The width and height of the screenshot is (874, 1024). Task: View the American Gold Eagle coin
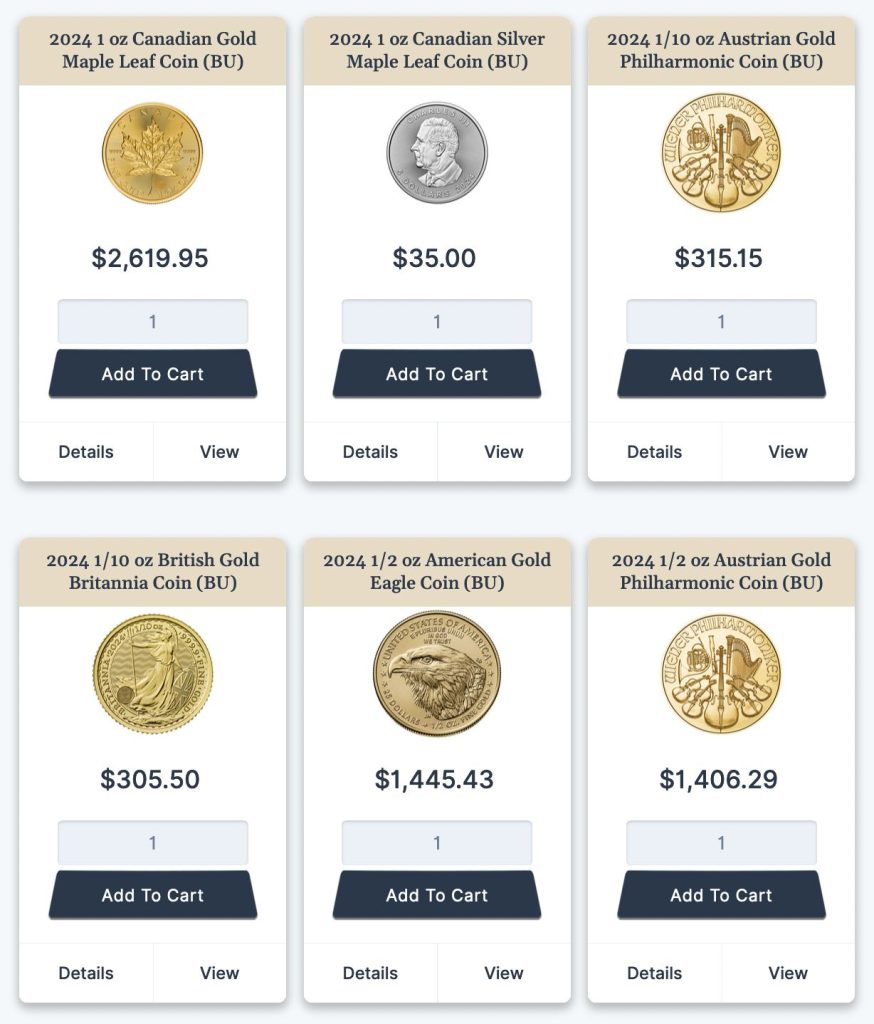[x=504, y=973]
